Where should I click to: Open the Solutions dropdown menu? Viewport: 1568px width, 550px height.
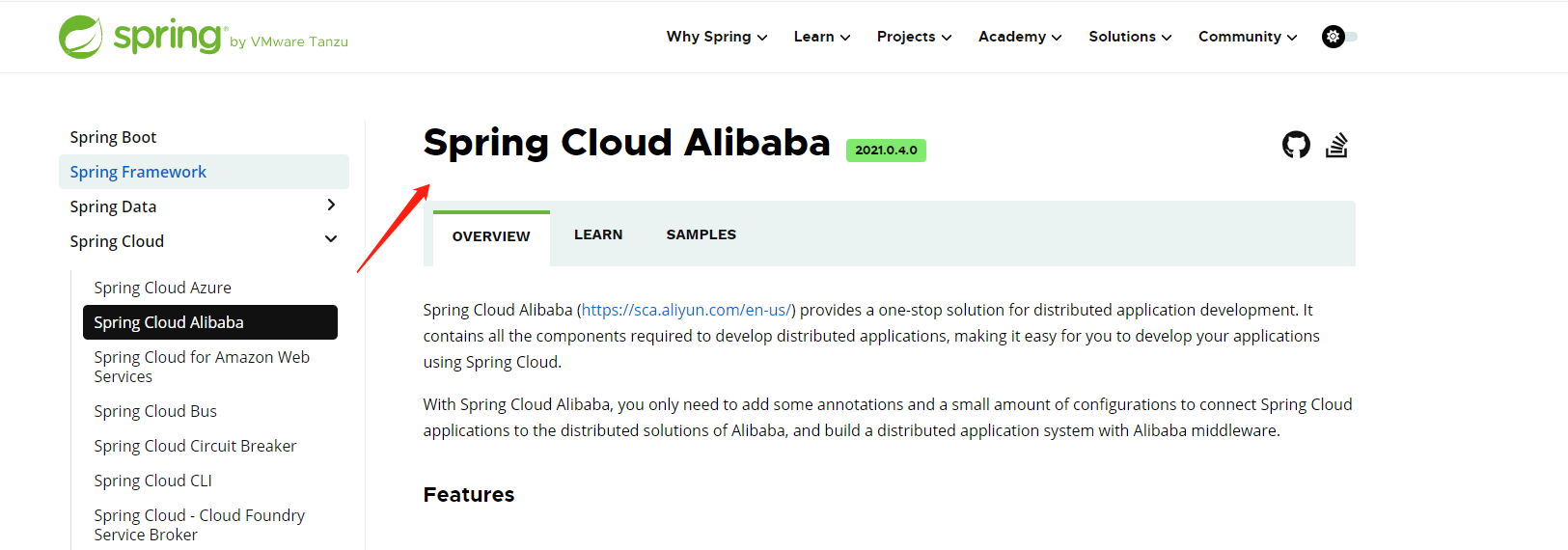point(1130,37)
